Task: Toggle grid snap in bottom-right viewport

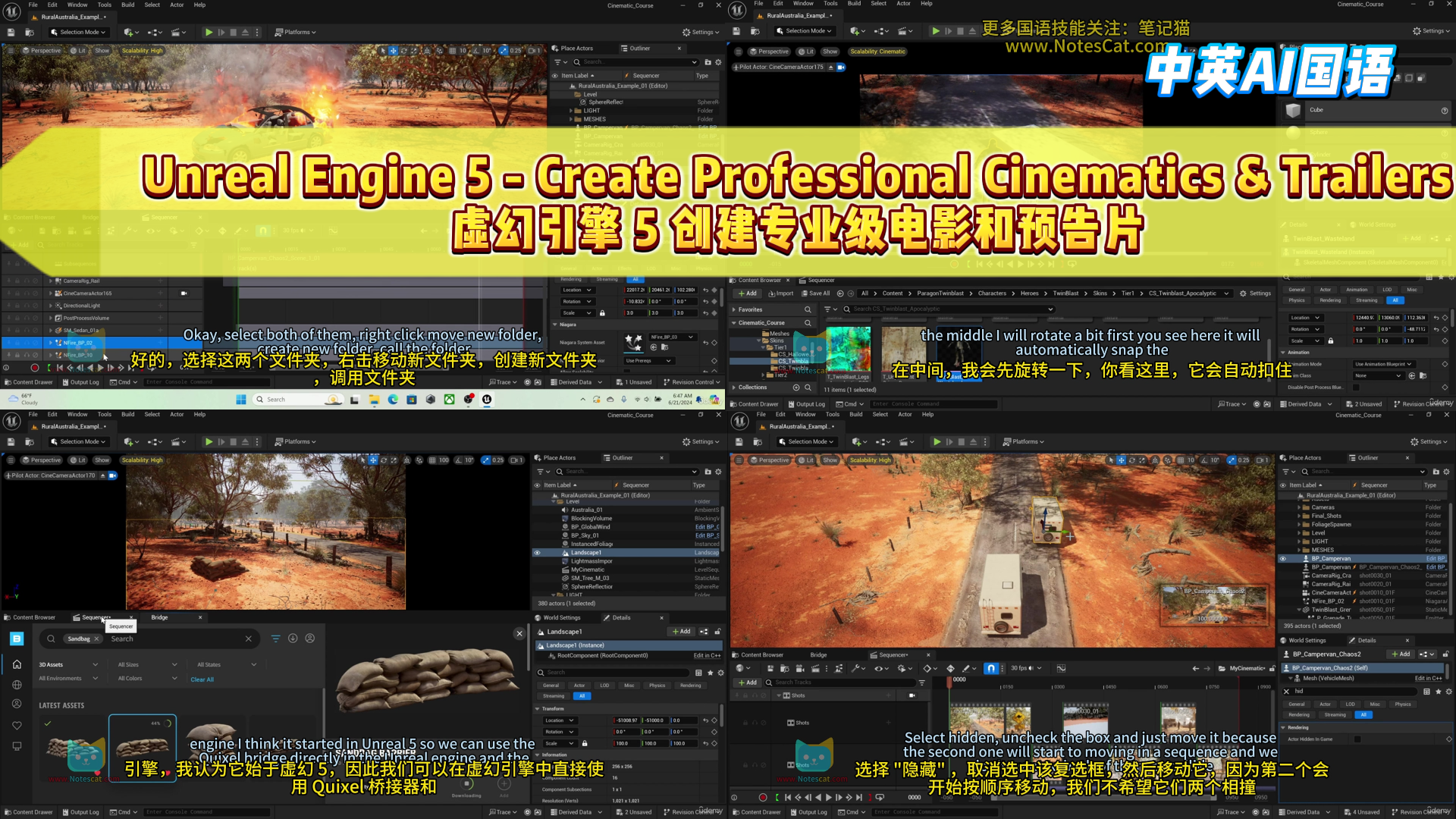Action: [x=1180, y=460]
